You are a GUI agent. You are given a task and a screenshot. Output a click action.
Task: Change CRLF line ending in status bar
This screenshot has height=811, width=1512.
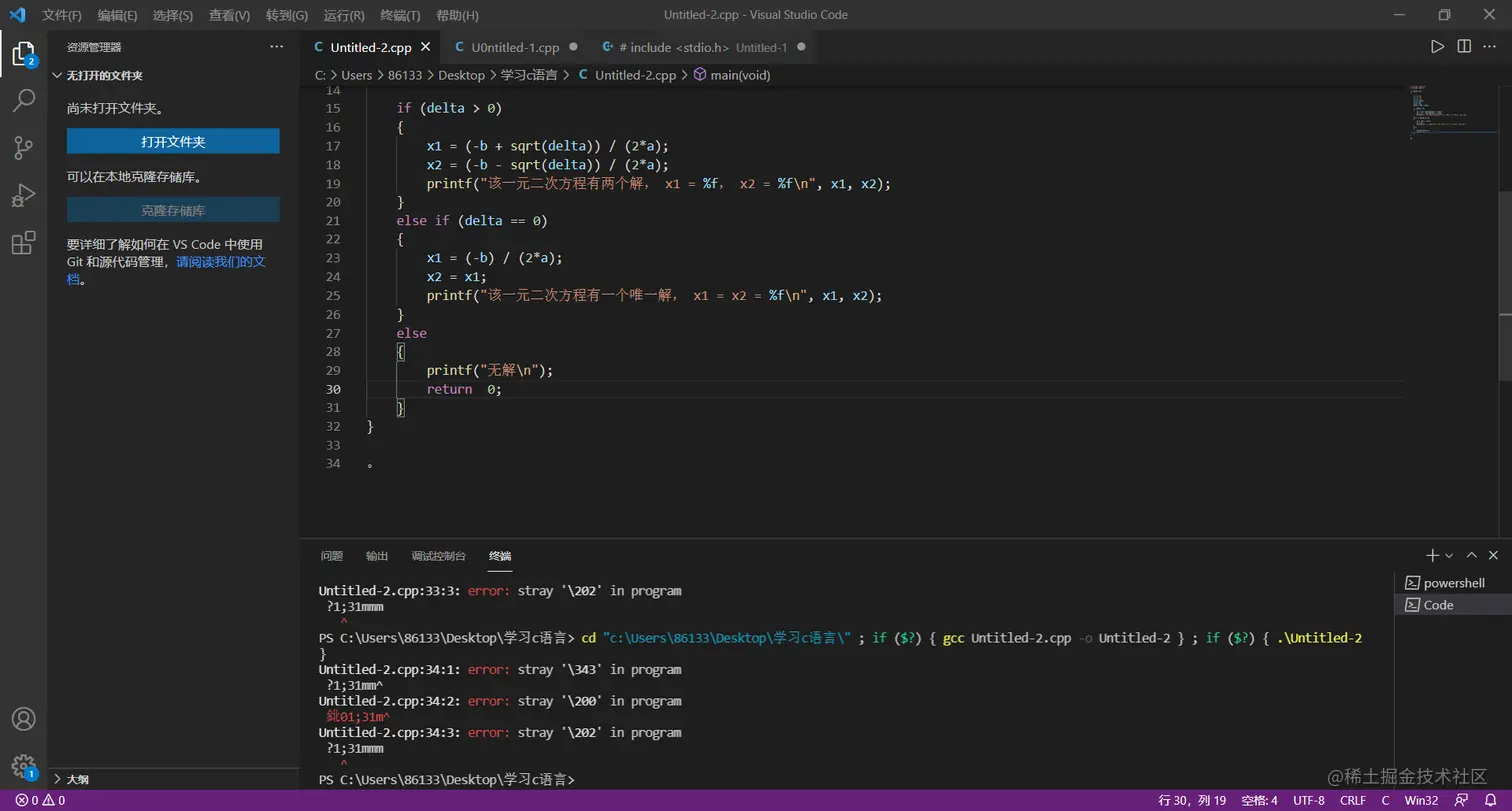[x=1352, y=800]
